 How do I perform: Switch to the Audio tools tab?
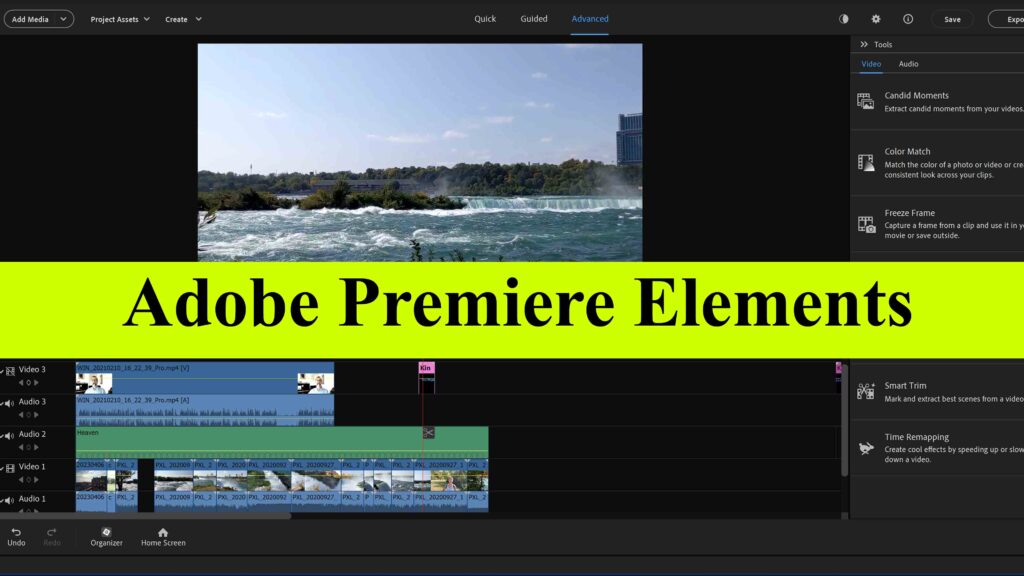(x=908, y=64)
